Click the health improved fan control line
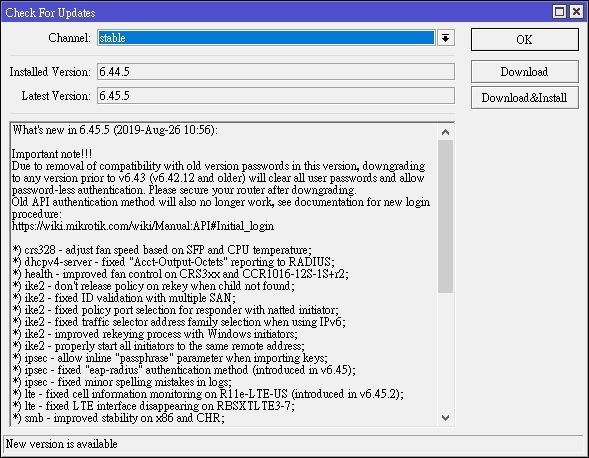 point(180,274)
